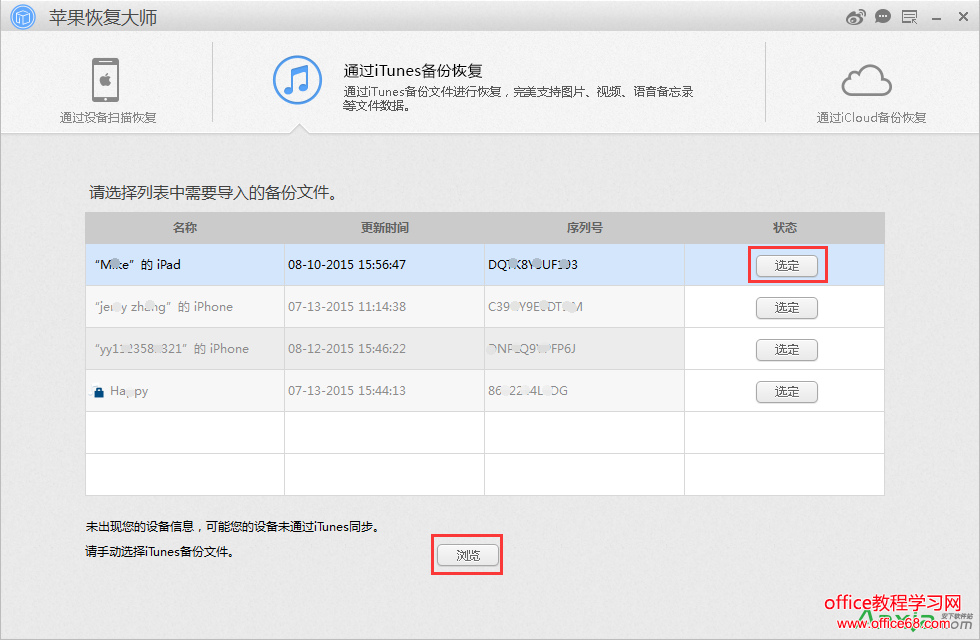Image resolution: width=980 pixels, height=640 pixels.
Task: Click the 更新时间 column header
Action: pyautogui.click(x=384, y=228)
